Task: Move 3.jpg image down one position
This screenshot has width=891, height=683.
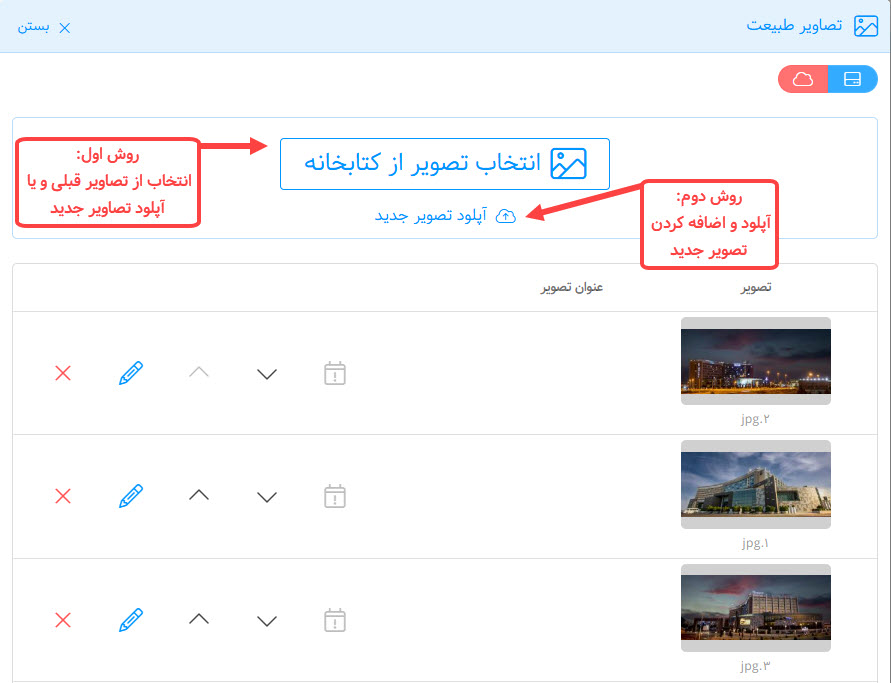Action: [266, 621]
